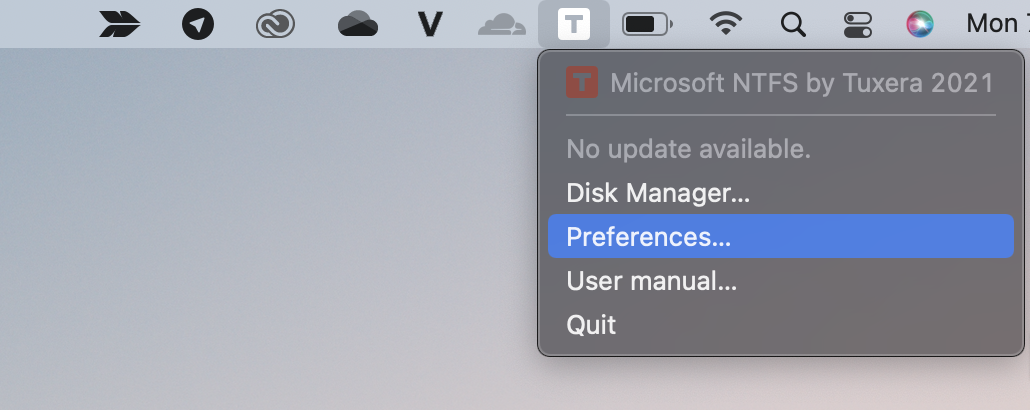Click the gray Cloudflare cloud icon
Image resolution: width=1030 pixels, height=410 pixels.
502,25
